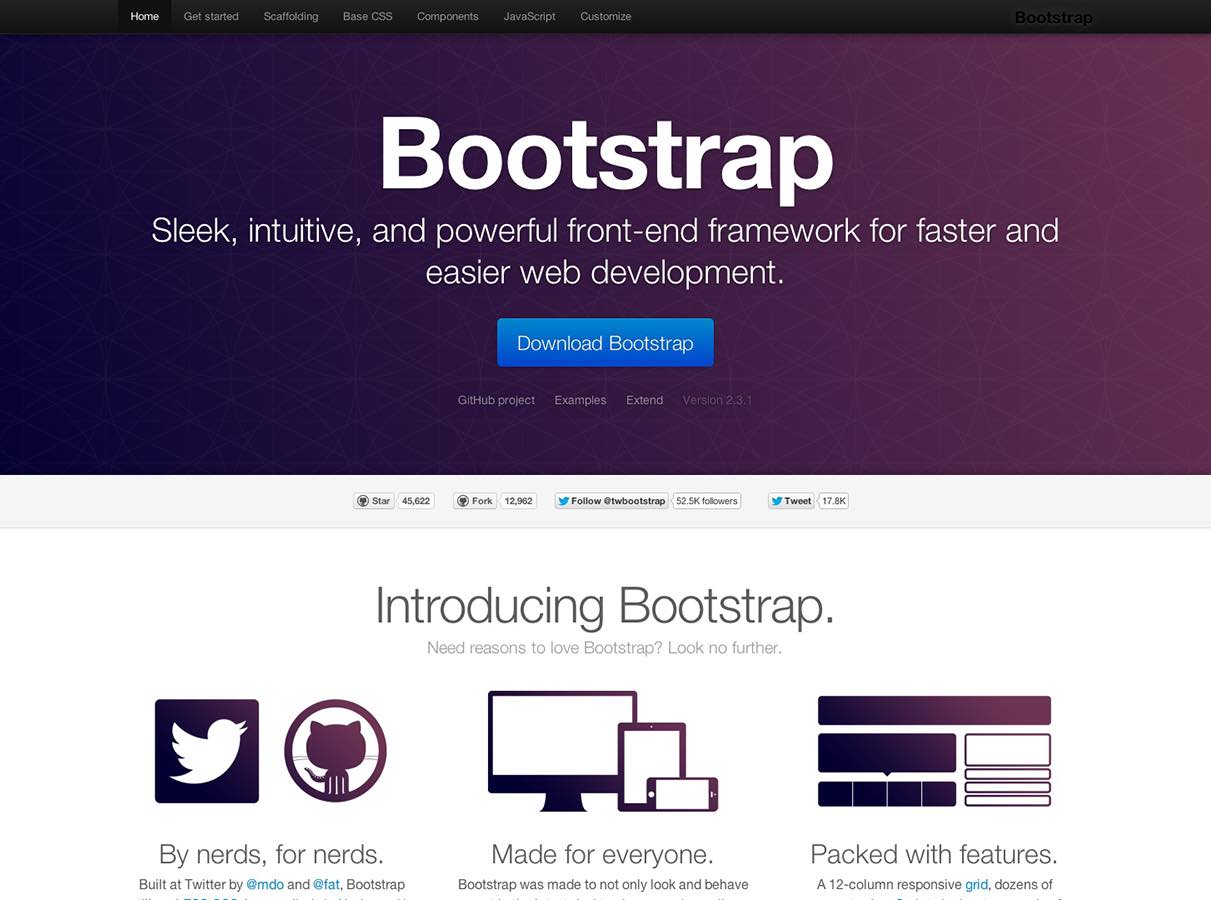The image size is (1211, 900).
Task: Click the 45,622 star count
Action: [x=416, y=501]
